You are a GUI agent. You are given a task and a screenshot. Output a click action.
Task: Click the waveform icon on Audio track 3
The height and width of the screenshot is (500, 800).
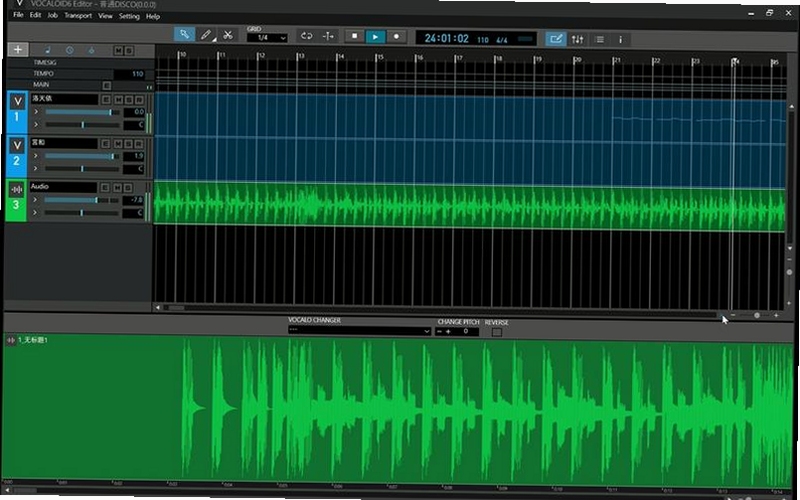(x=16, y=189)
